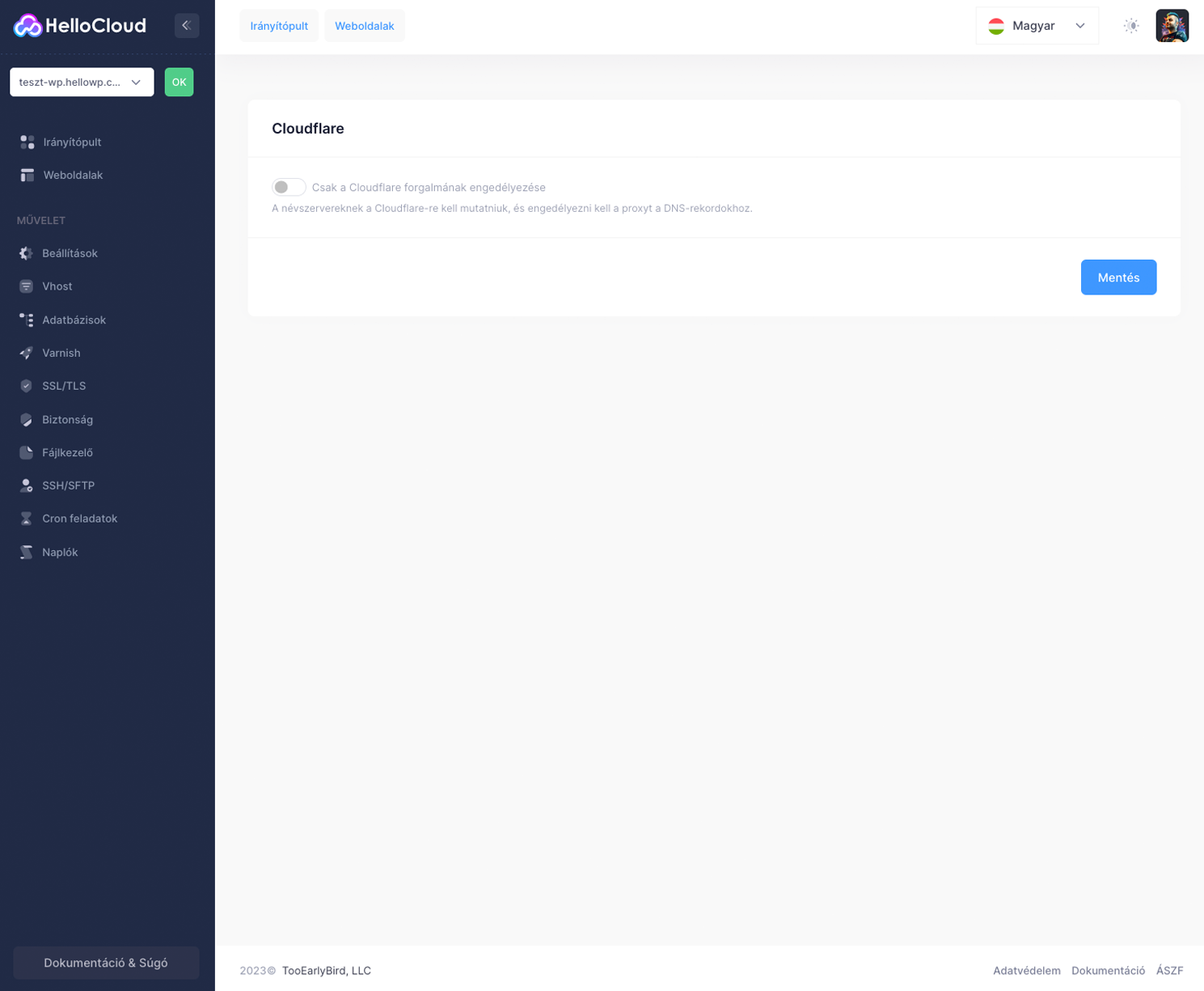Open SSH/SFTP menu item

[68, 485]
